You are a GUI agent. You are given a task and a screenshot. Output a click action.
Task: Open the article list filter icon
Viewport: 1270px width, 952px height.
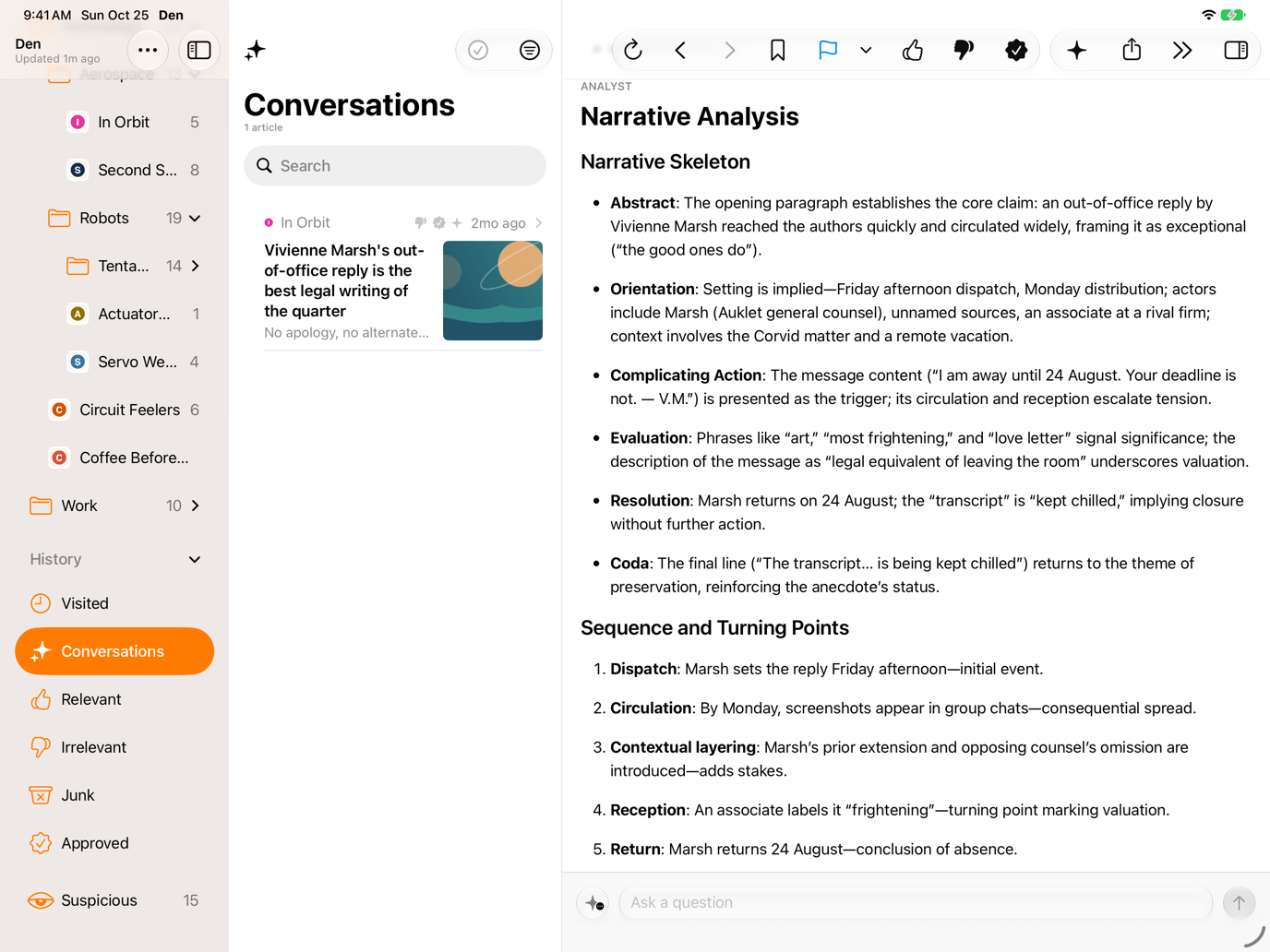pos(530,51)
